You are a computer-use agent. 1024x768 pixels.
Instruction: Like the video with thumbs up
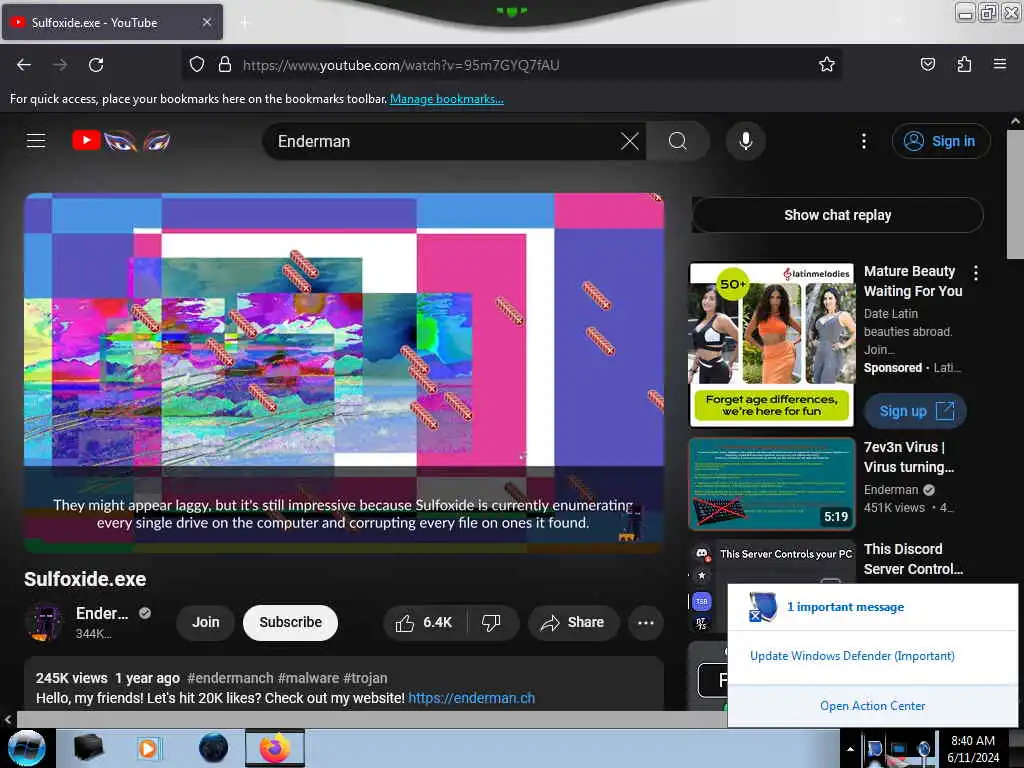[424, 622]
